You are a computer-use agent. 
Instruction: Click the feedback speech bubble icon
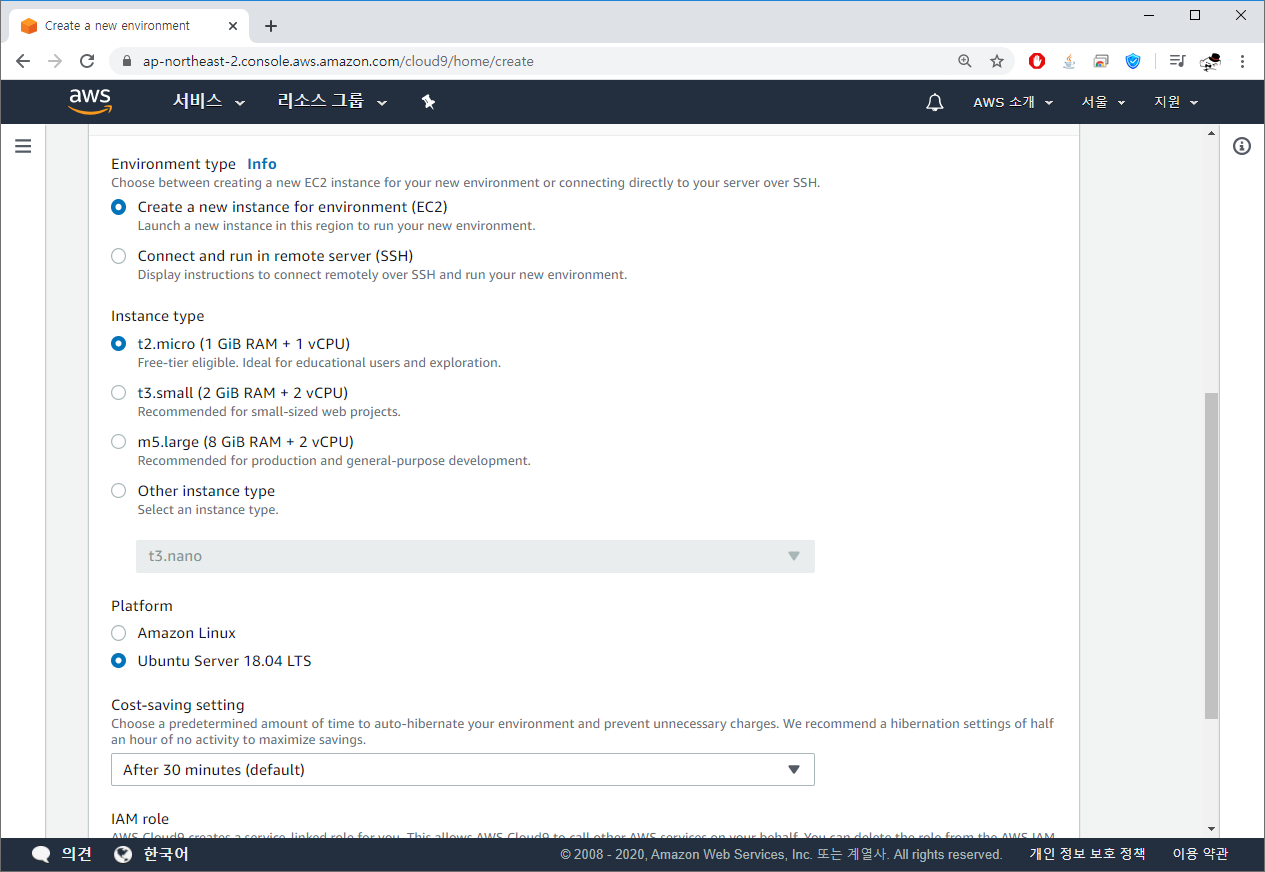[41, 854]
